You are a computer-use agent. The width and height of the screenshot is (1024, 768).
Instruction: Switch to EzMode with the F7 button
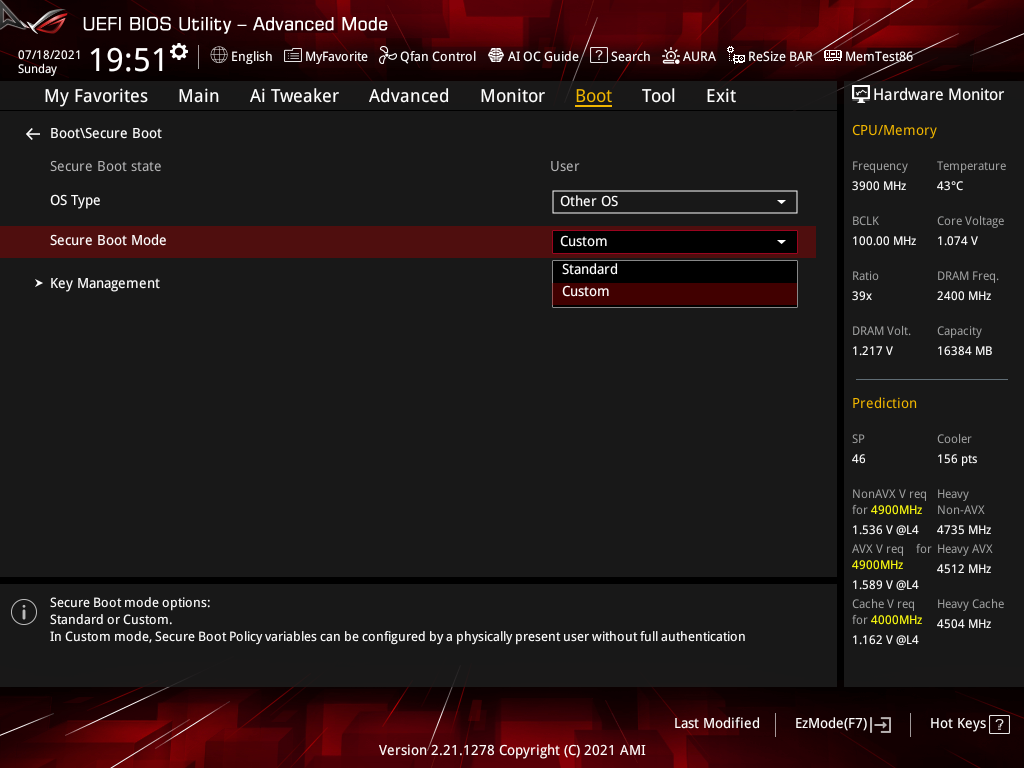pyautogui.click(x=842, y=723)
